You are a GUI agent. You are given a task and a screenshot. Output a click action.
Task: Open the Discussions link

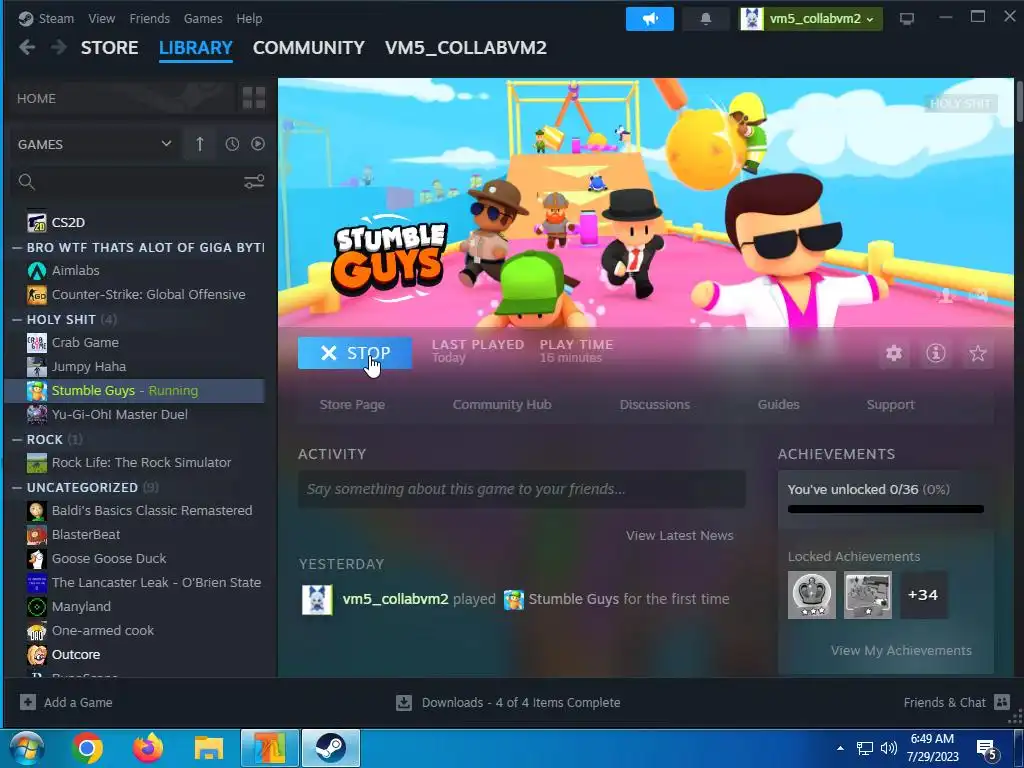(x=654, y=405)
